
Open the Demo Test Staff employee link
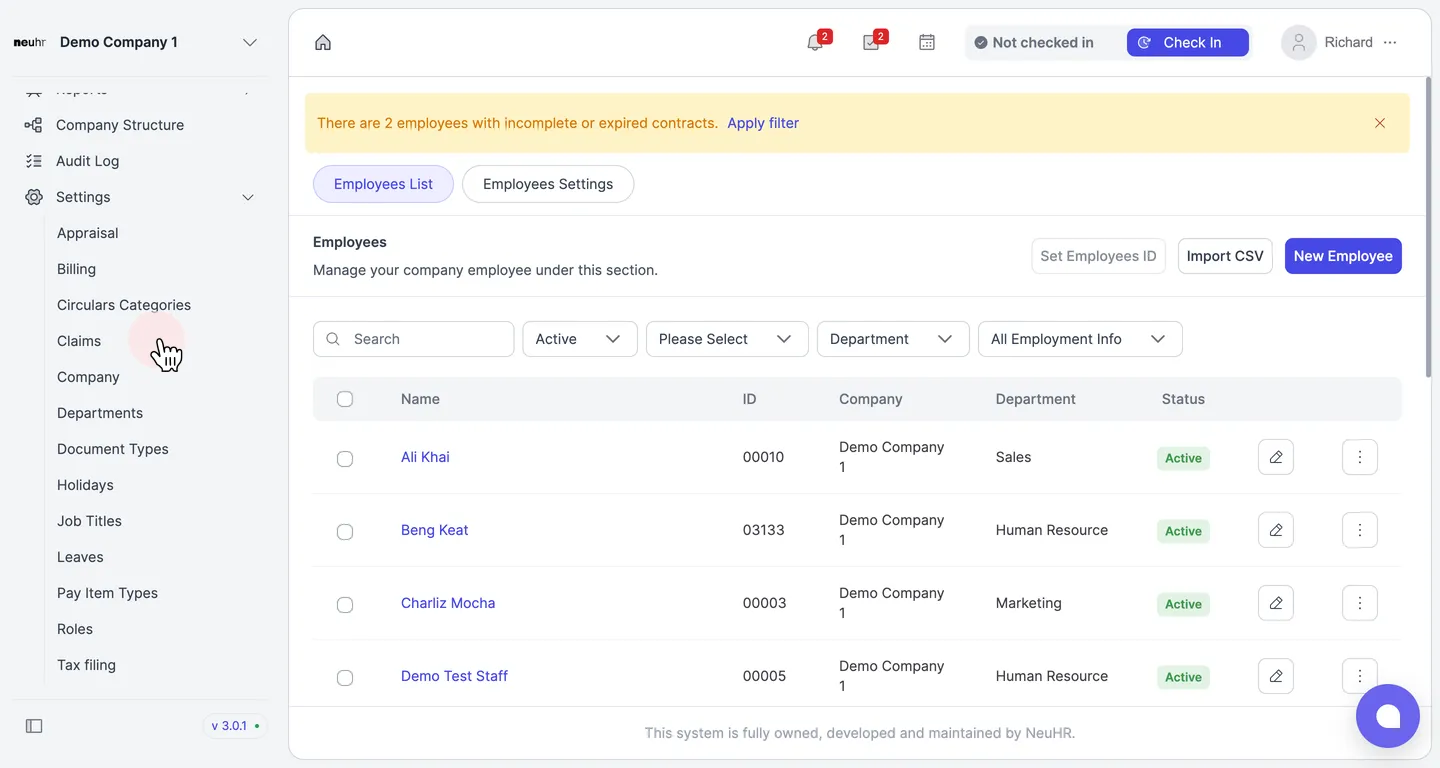point(454,676)
